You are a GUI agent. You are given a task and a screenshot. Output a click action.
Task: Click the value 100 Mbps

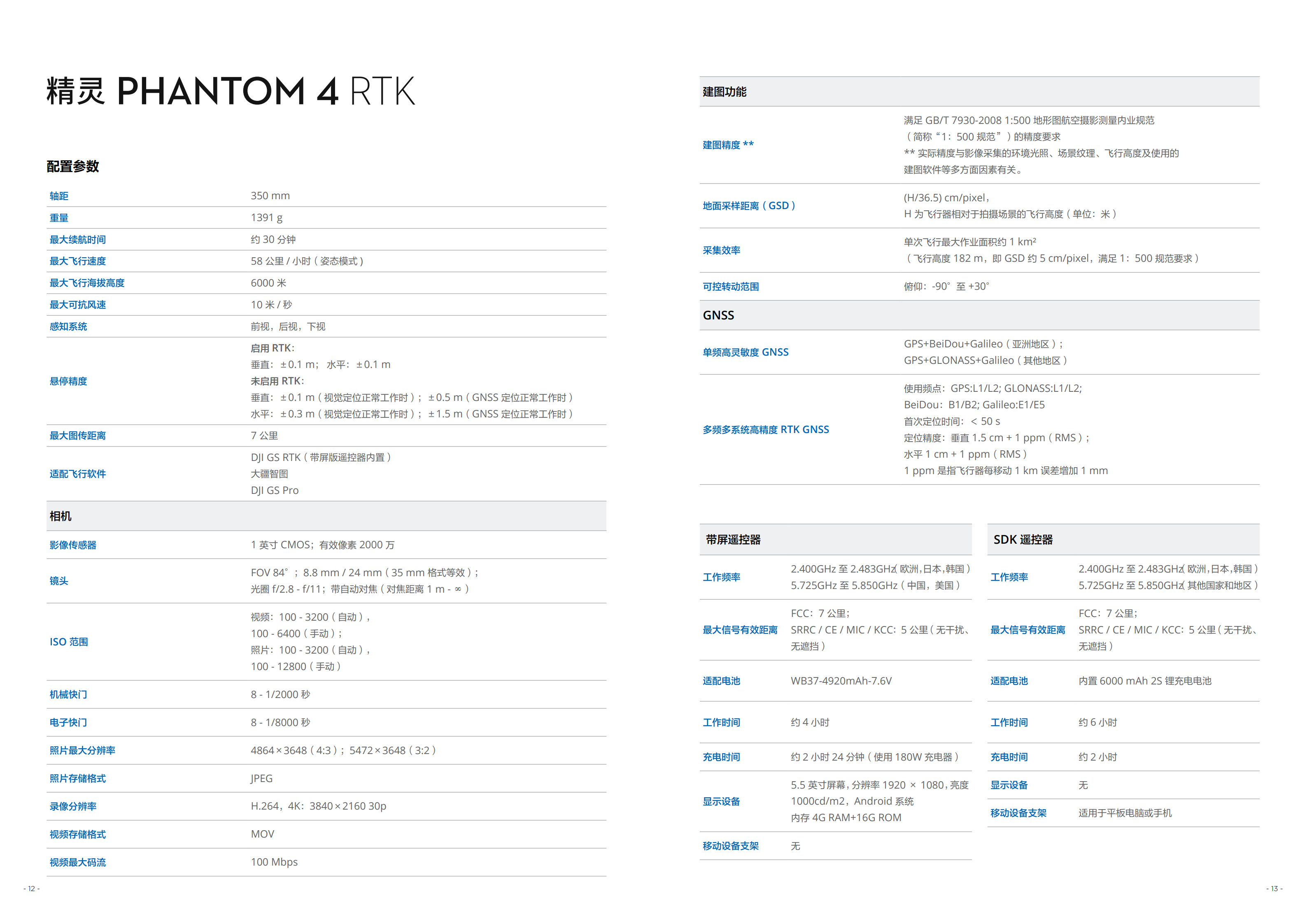pyautogui.click(x=275, y=863)
